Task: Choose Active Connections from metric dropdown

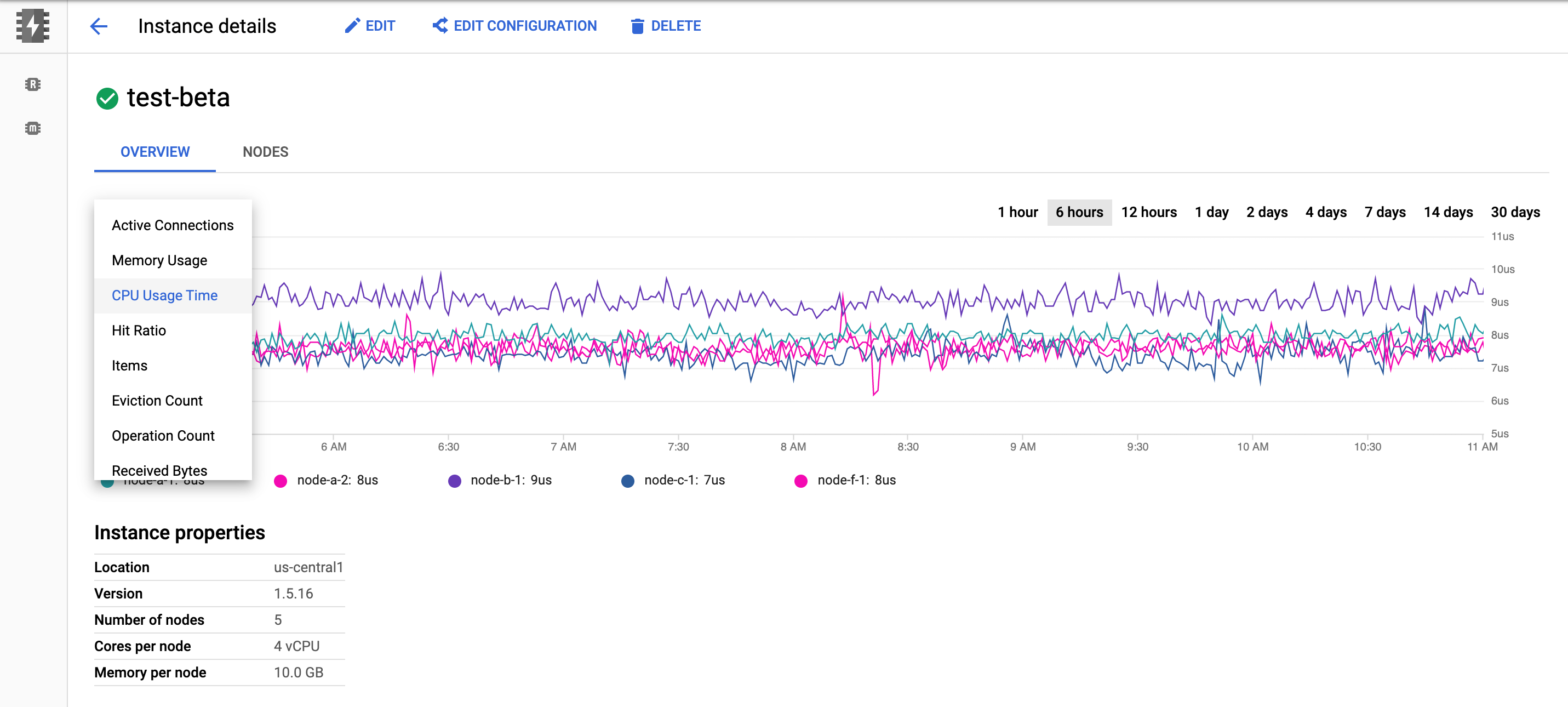Action: (172, 225)
